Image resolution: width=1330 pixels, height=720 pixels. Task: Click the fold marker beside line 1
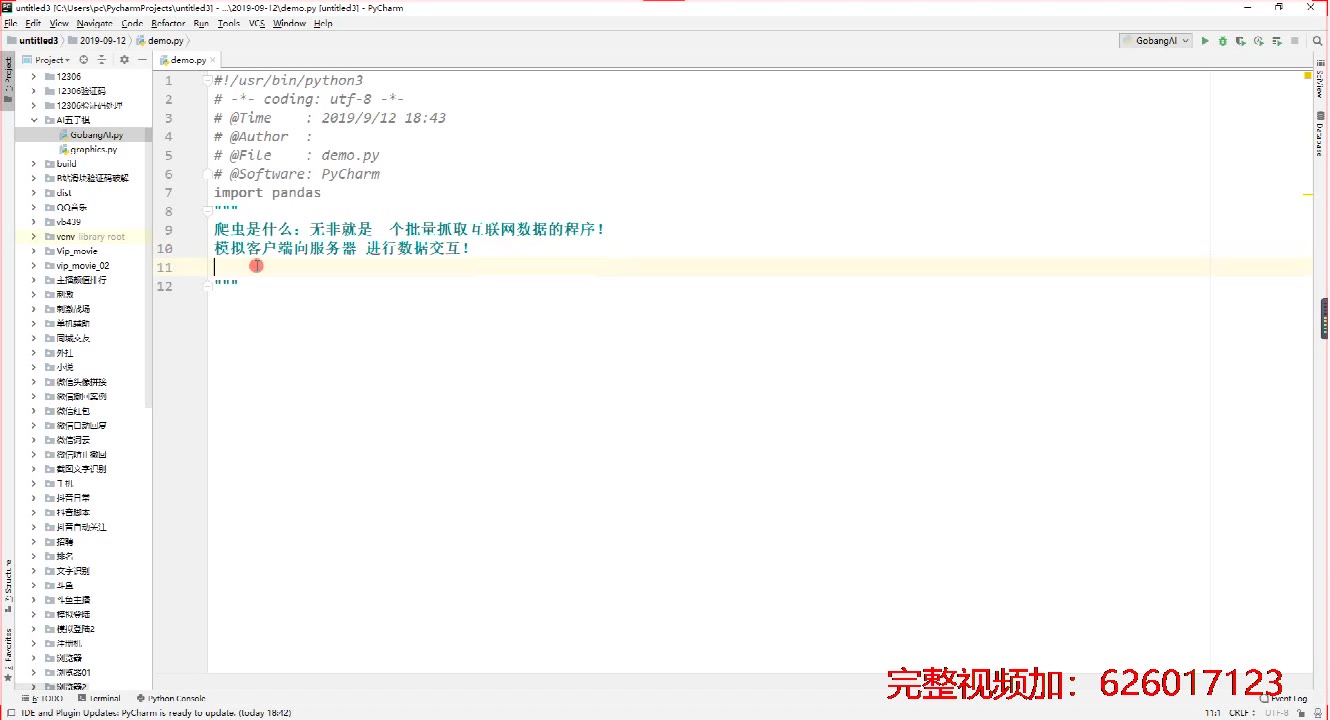tap(207, 80)
